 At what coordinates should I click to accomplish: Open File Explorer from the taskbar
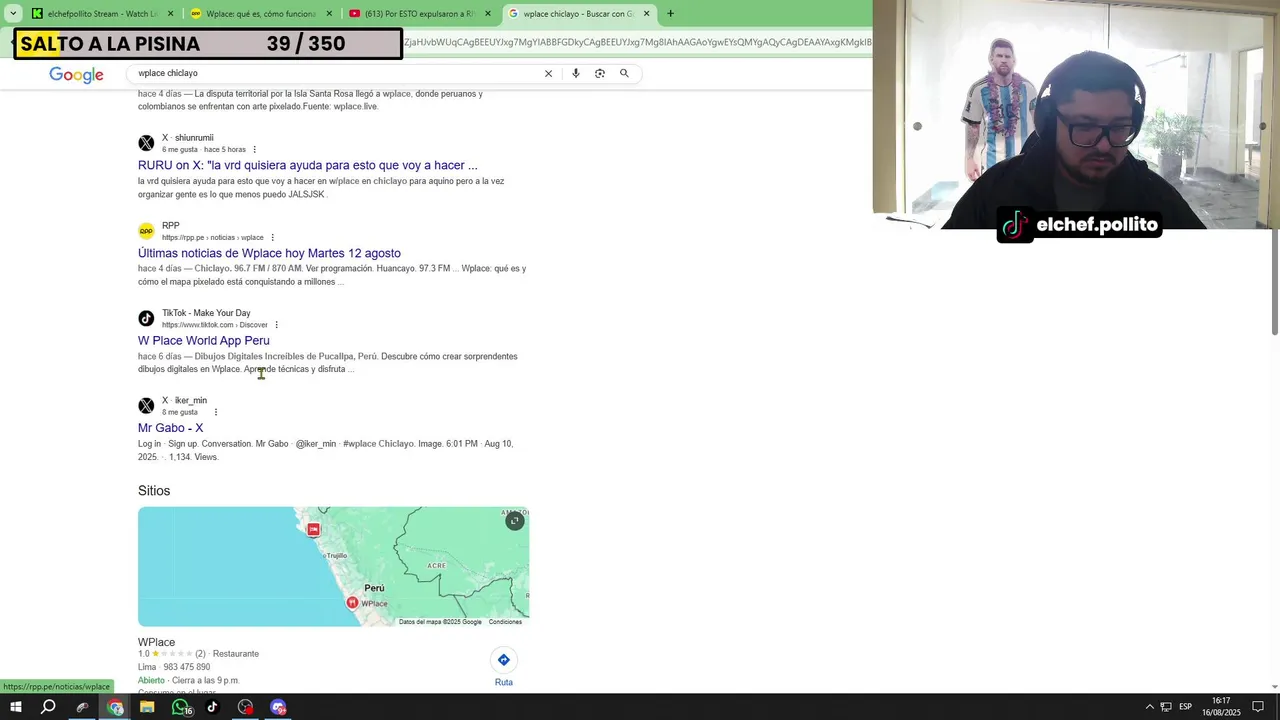click(147, 707)
